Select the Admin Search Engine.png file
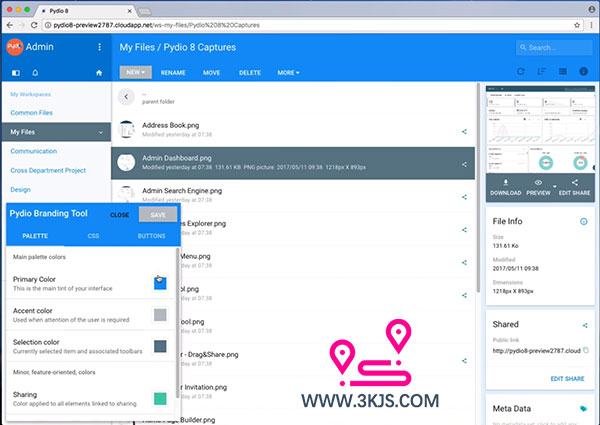Image resolution: width=600 pixels, height=425 pixels. [293, 195]
